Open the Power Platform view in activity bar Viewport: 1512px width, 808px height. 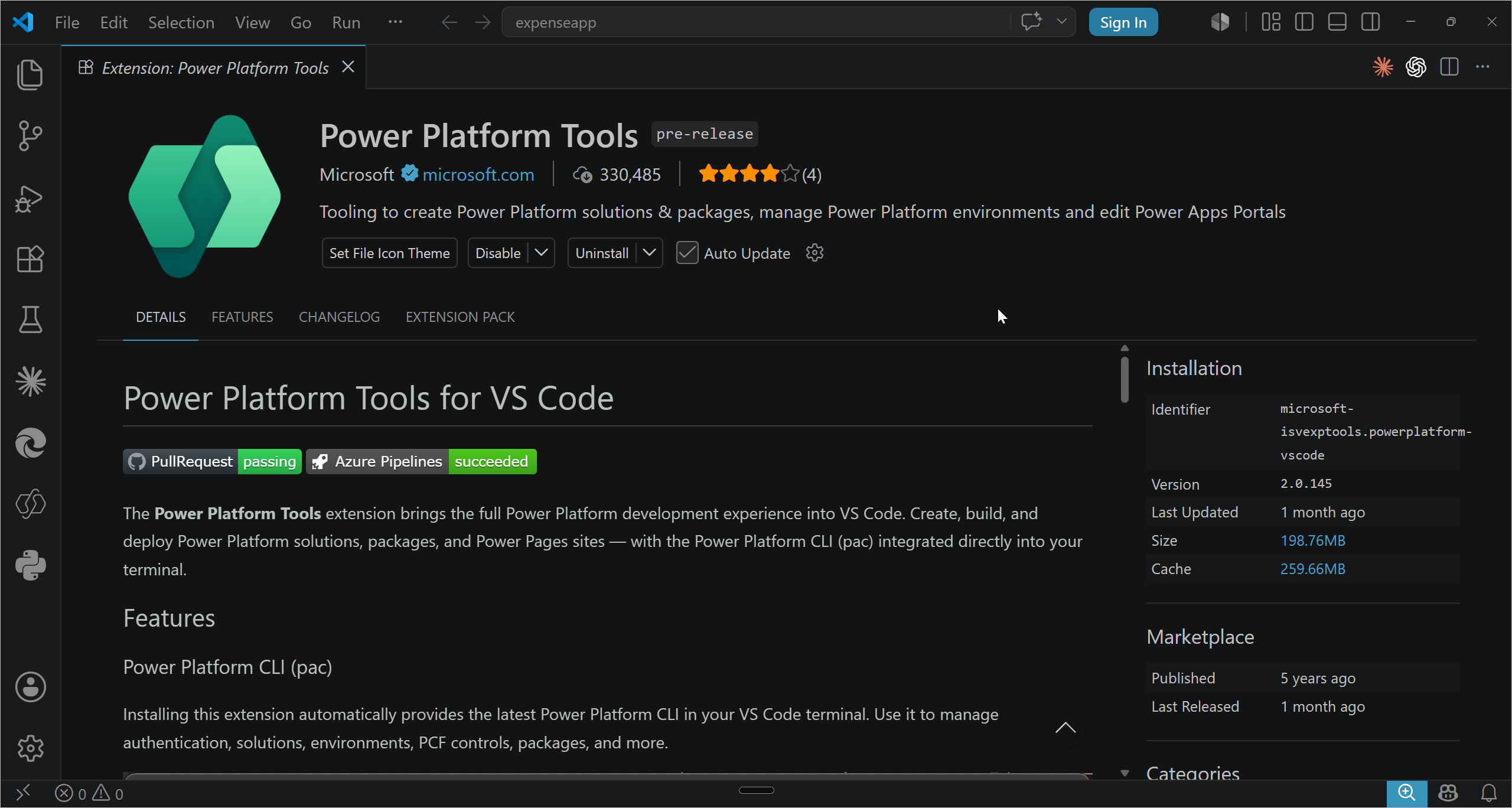click(x=30, y=504)
